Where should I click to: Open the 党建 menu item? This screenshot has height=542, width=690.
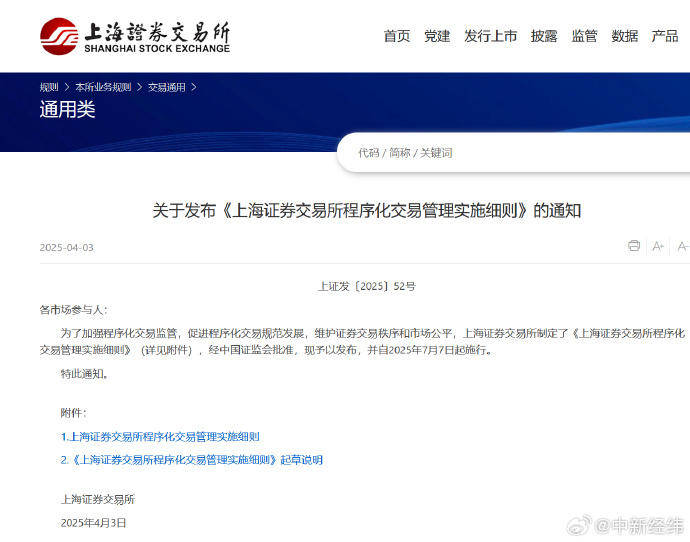click(x=437, y=36)
